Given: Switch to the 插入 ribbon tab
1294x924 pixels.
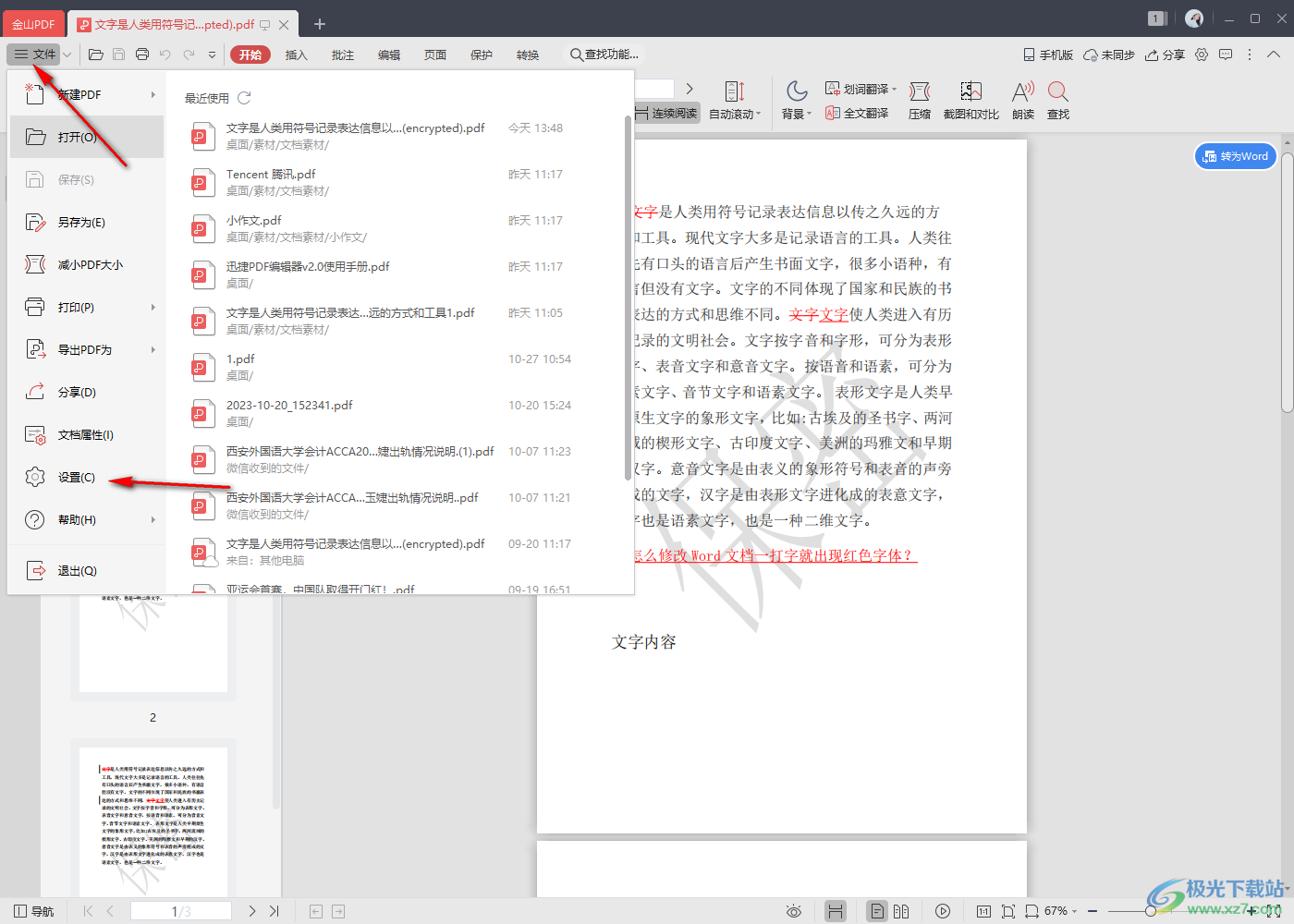Looking at the screenshot, I should [x=296, y=55].
